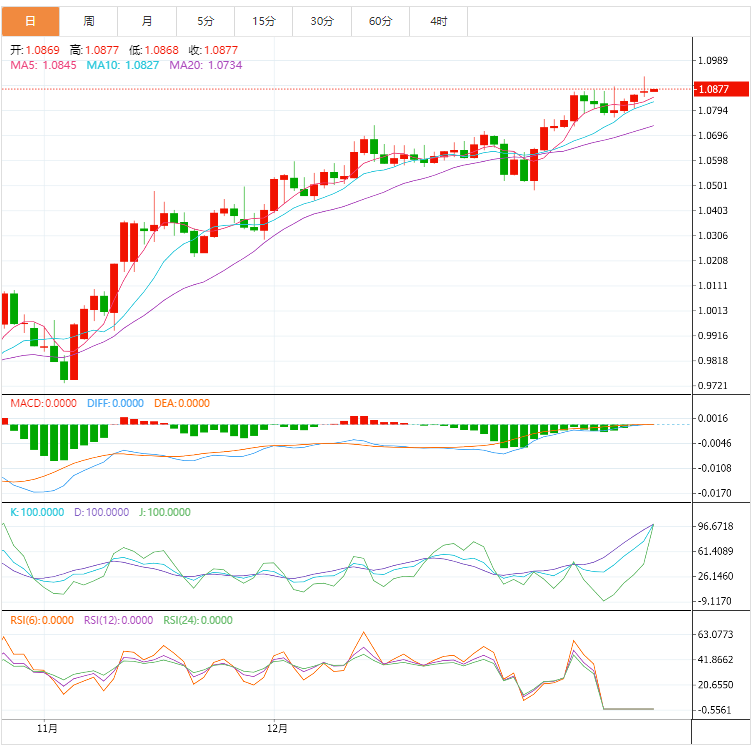Click the DIFF:0.0000 label
The image size is (754, 752).
115,403
